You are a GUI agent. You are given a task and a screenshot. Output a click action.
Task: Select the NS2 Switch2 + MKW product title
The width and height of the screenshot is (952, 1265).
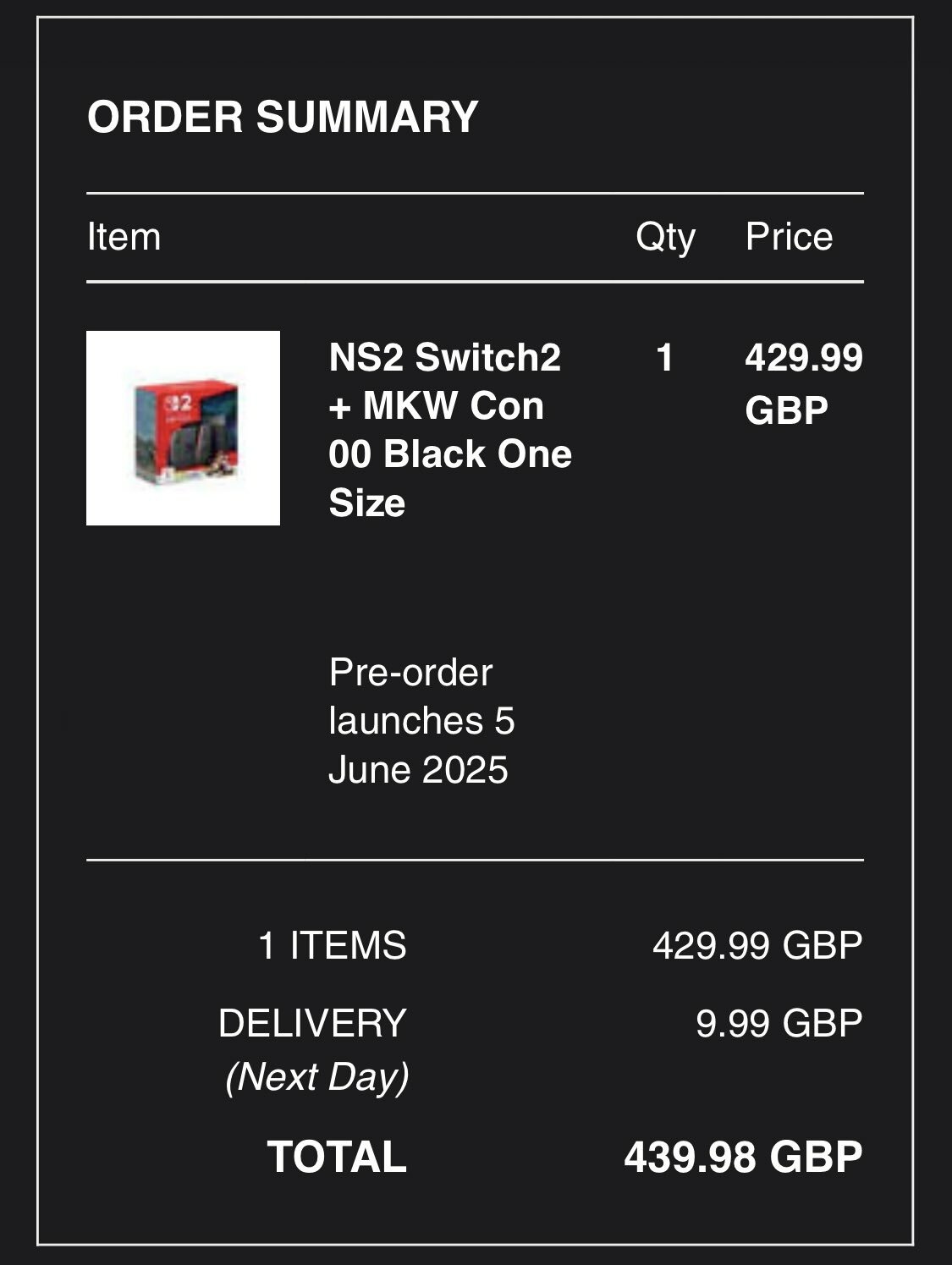450,430
